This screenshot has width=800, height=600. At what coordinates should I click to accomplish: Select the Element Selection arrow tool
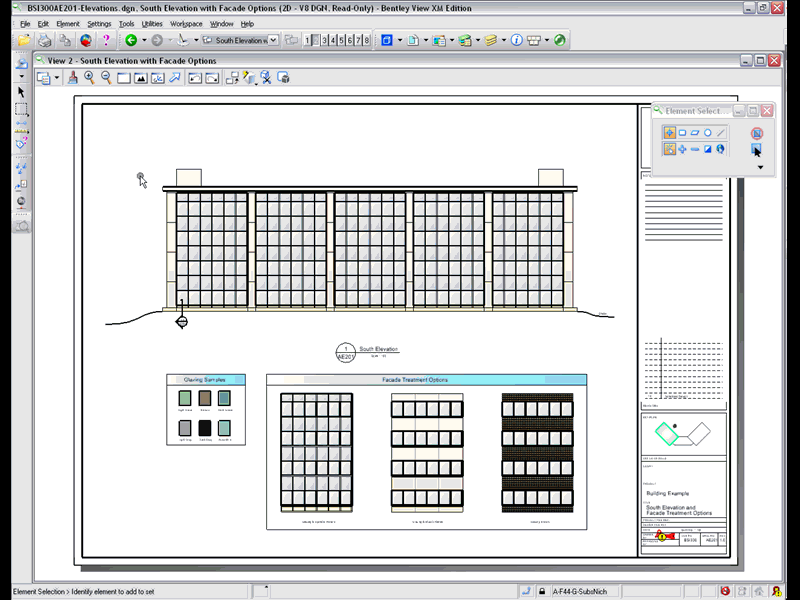pos(22,92)
